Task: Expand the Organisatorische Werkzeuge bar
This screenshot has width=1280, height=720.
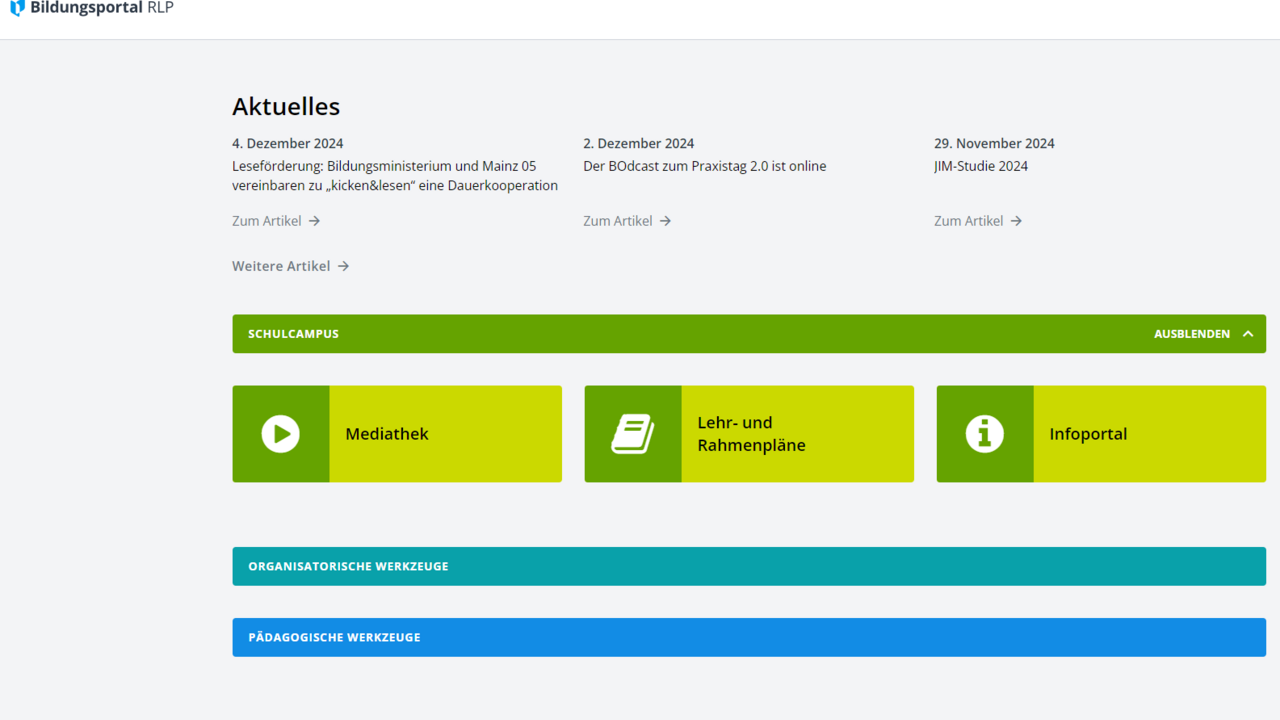Action: (x=749, y=566)
